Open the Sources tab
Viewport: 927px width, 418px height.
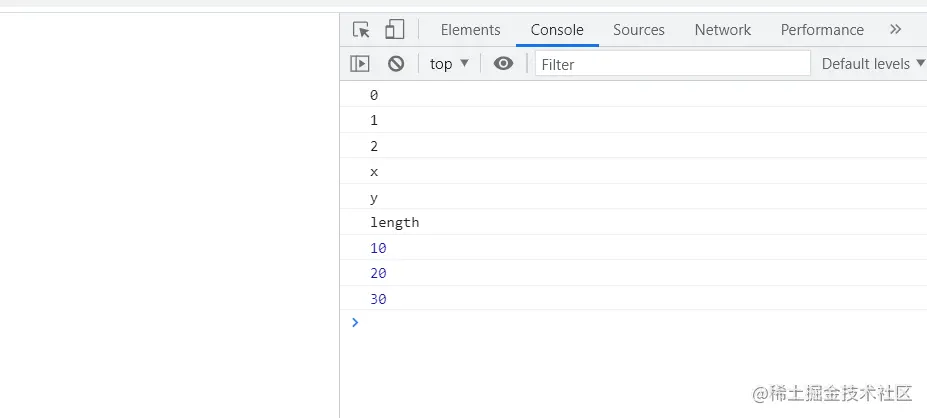(639, 30)
